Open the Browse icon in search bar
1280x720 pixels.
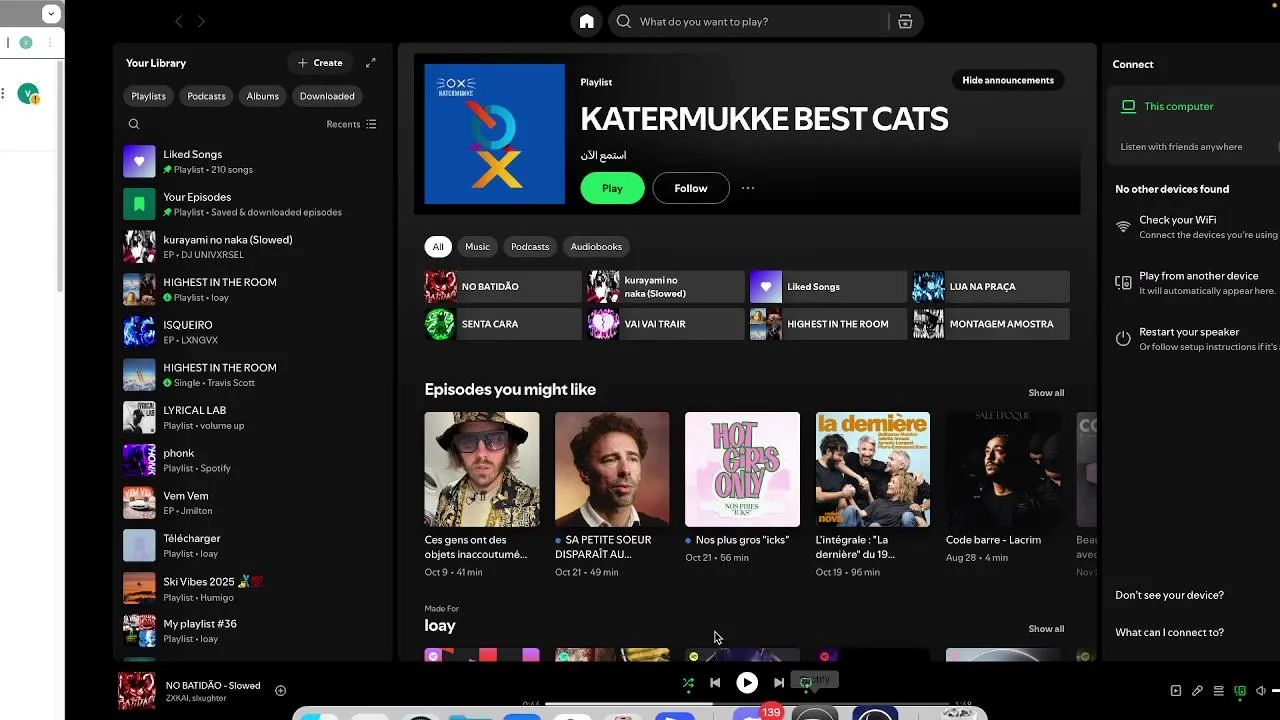point(905,21)
